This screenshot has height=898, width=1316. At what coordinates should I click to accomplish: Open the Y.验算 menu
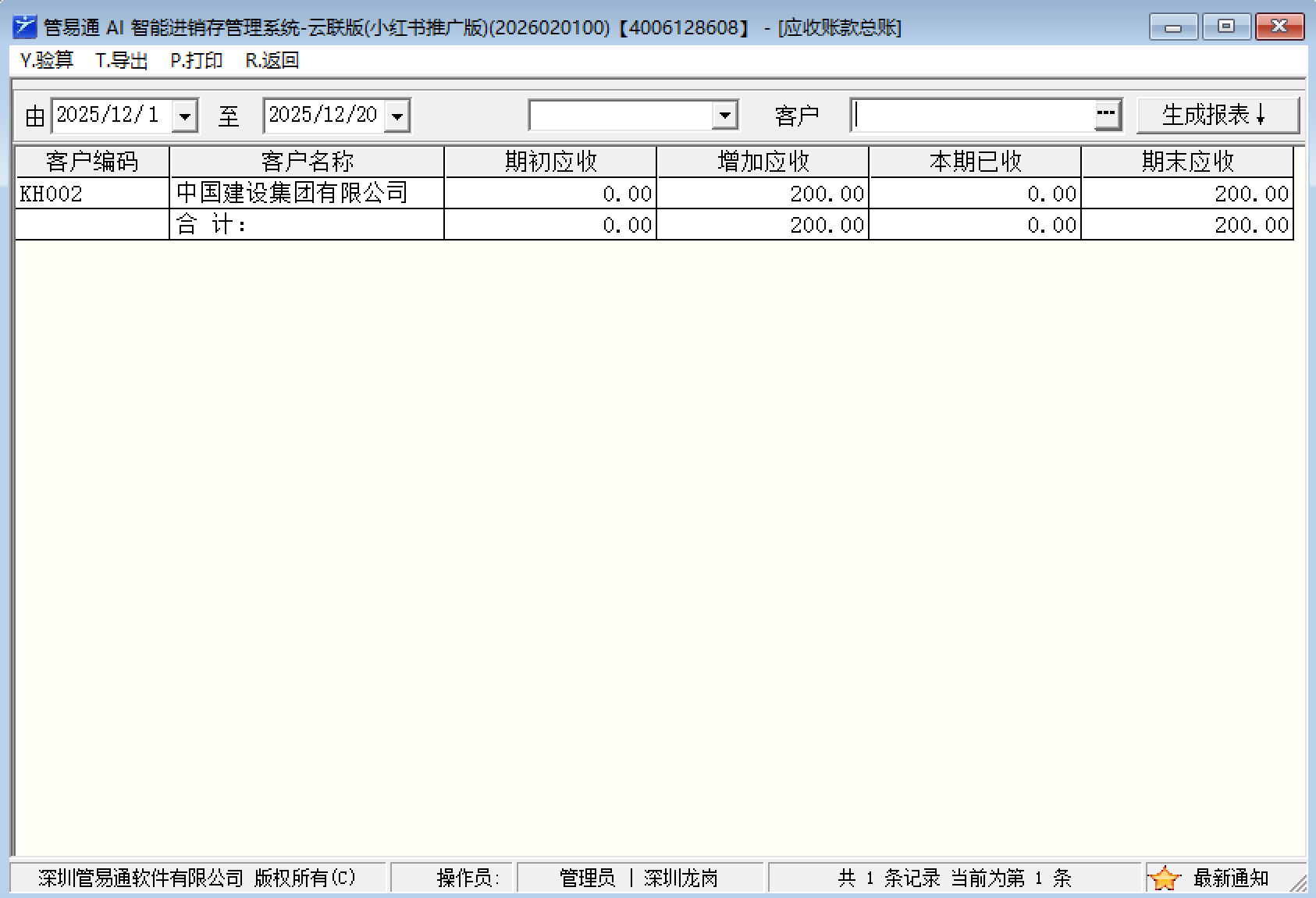47,61
